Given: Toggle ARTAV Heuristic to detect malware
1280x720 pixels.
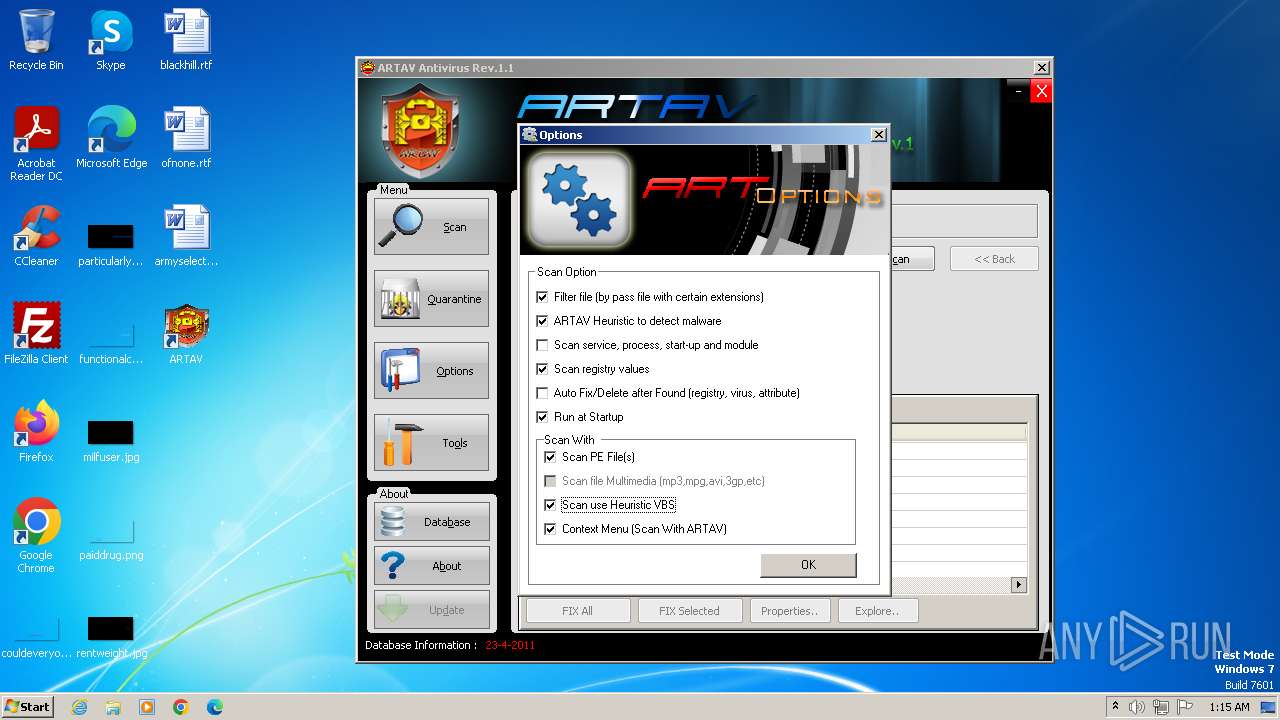Looking at the screenshot, I should point(543,321).
